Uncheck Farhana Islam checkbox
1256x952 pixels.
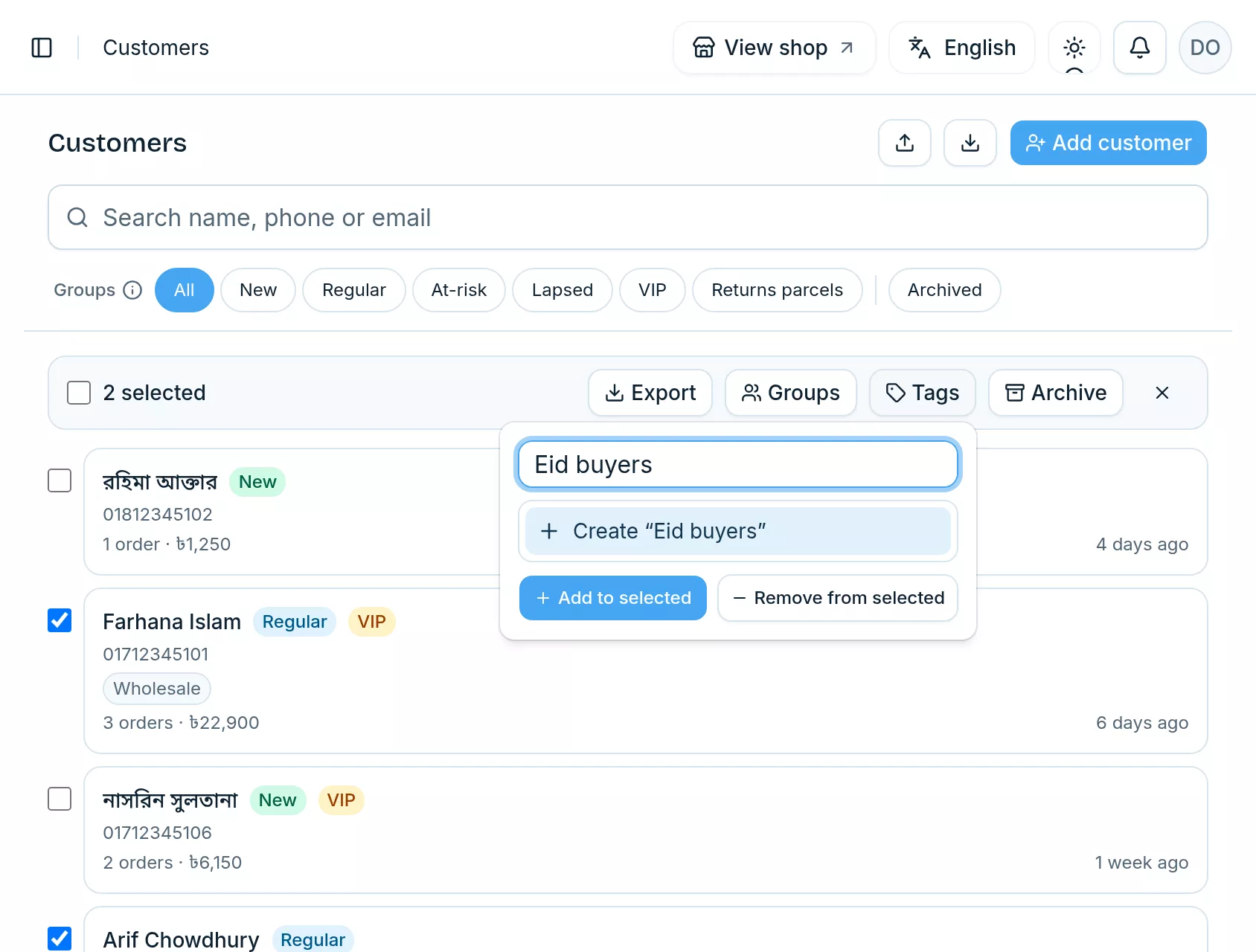point(60,620)
